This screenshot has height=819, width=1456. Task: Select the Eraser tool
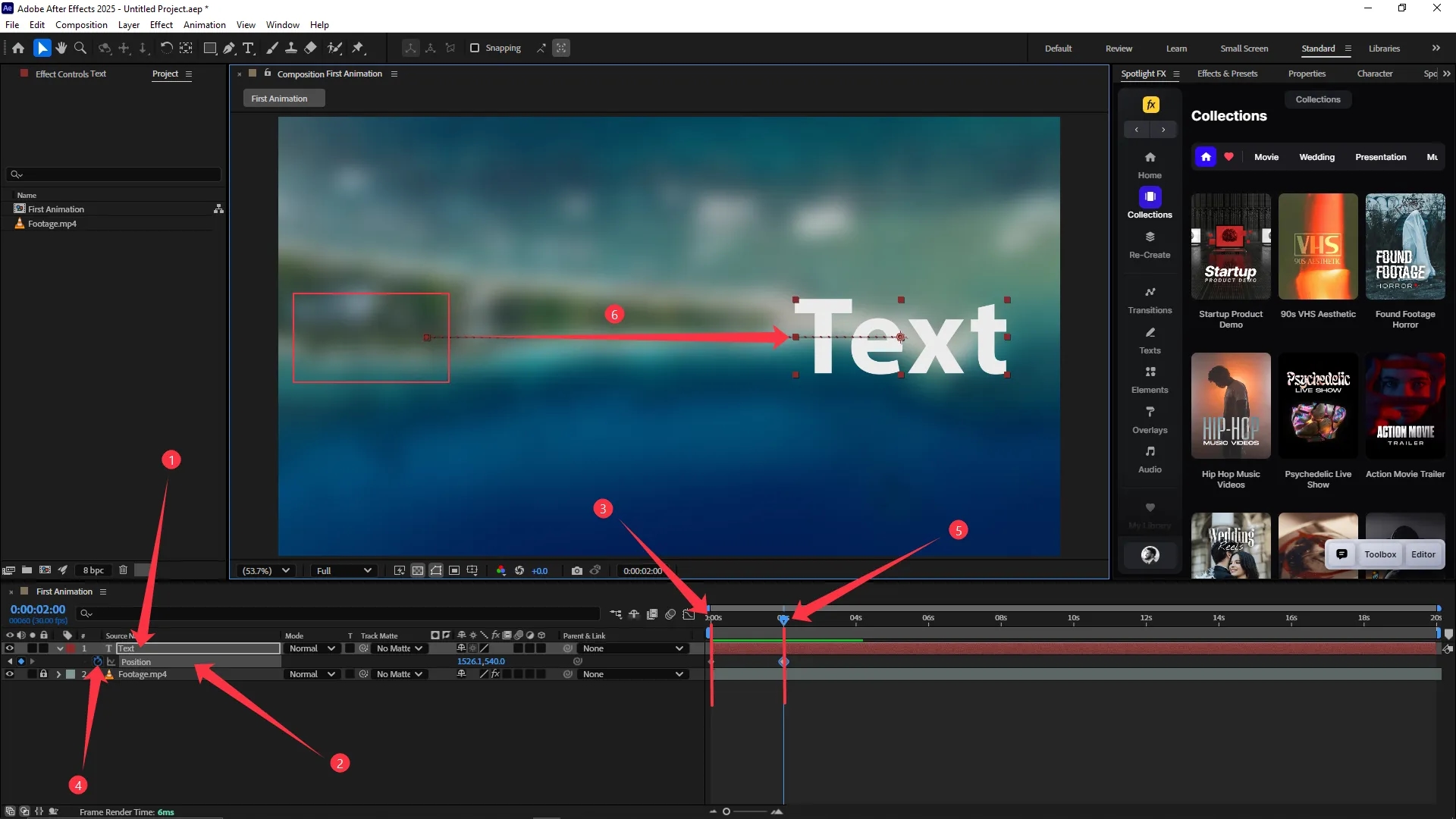tap(310, 48)
